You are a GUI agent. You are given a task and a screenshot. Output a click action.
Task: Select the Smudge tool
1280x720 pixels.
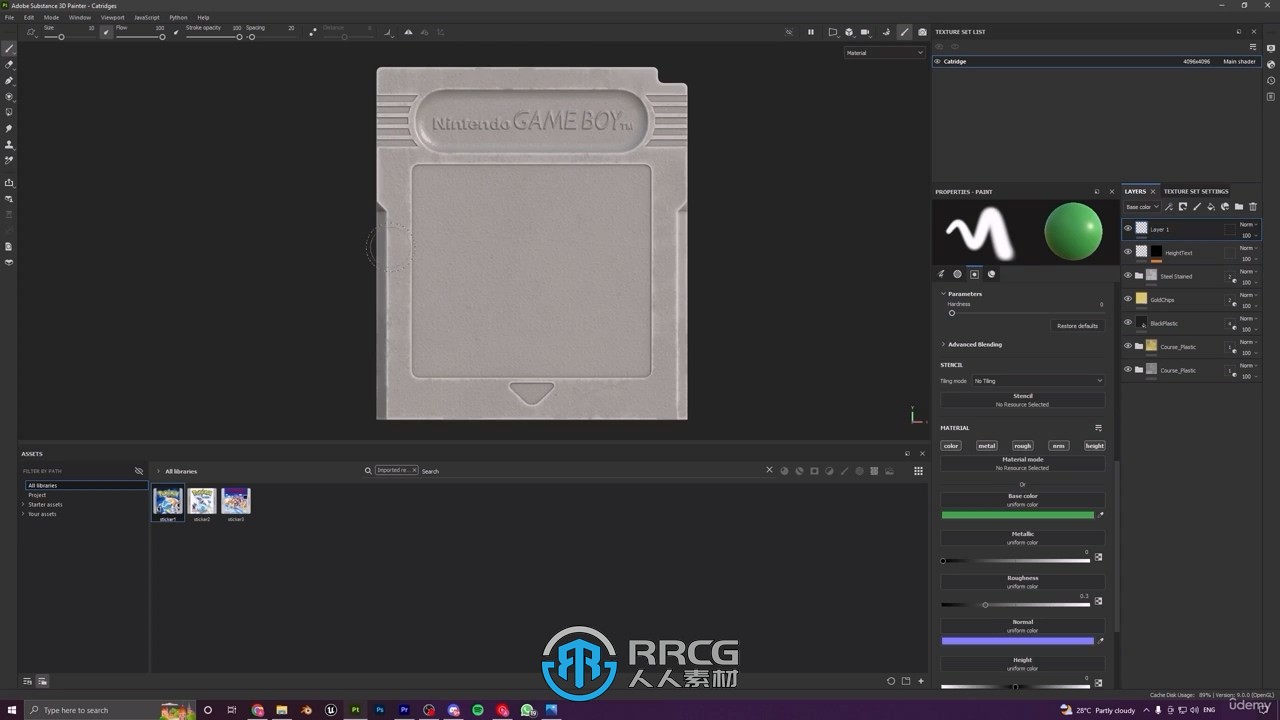(x=9, y=128)
